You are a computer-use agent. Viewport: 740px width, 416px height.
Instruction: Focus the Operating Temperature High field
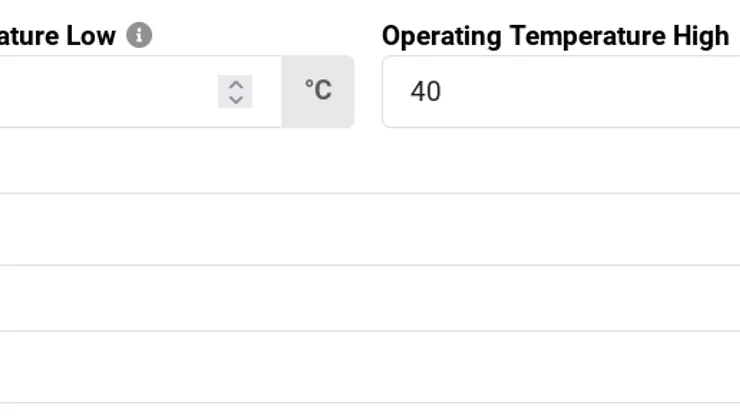561,92
